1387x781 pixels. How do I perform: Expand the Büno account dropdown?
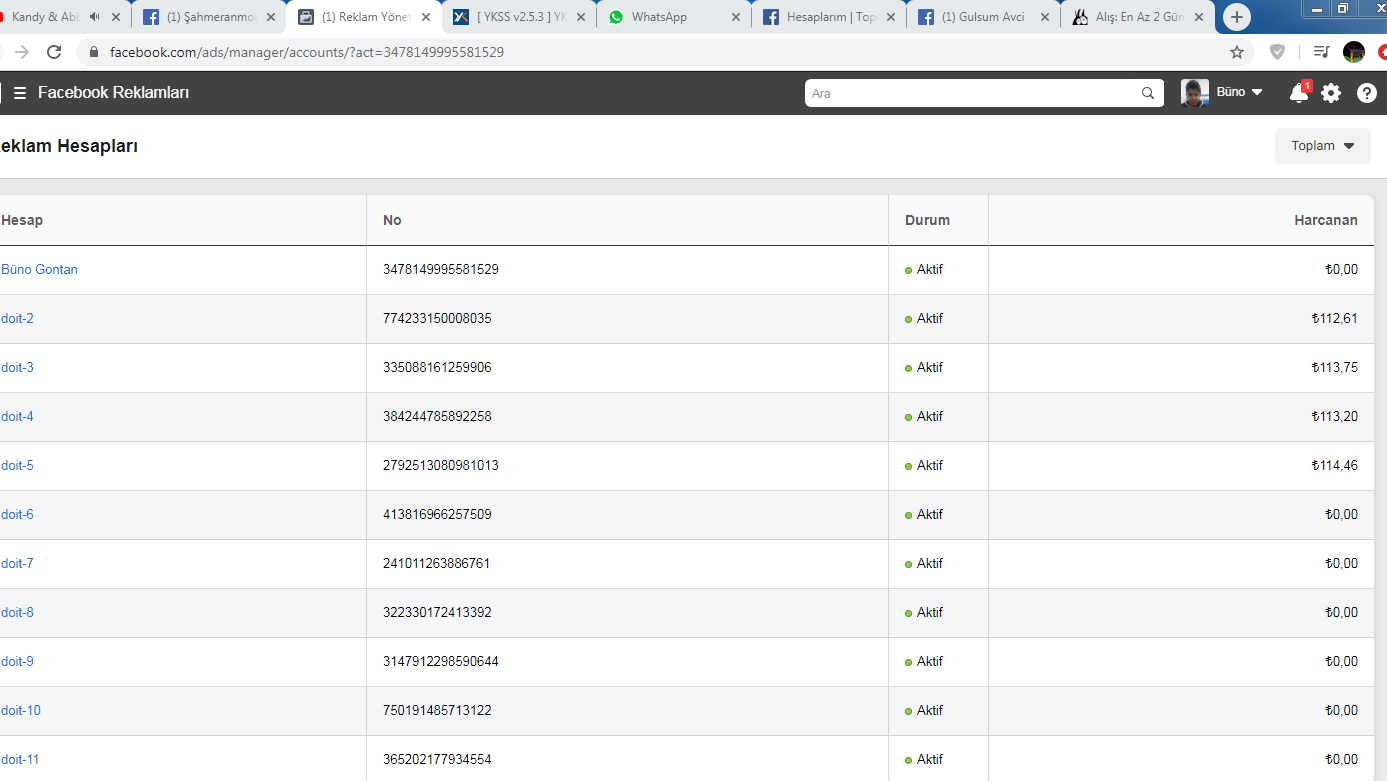(x=1222, y=92)
